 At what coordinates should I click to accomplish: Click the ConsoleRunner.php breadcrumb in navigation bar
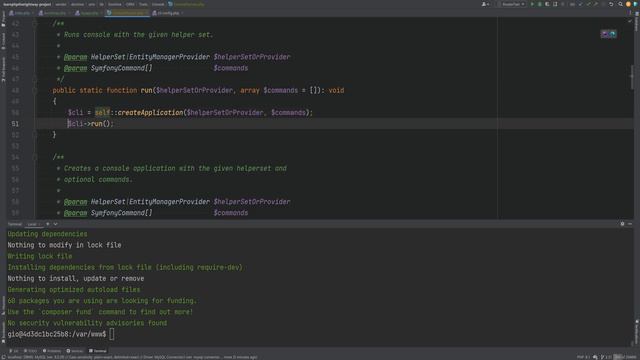(x=186, y=4)
